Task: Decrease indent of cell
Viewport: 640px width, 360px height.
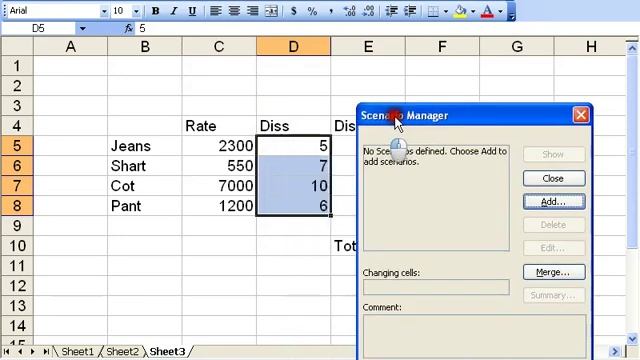Action: (391, 11)
